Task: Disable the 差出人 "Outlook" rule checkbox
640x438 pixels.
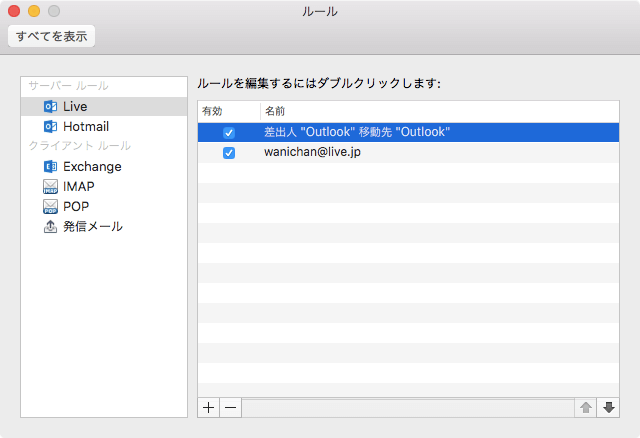Action: (x=229, y=133)
